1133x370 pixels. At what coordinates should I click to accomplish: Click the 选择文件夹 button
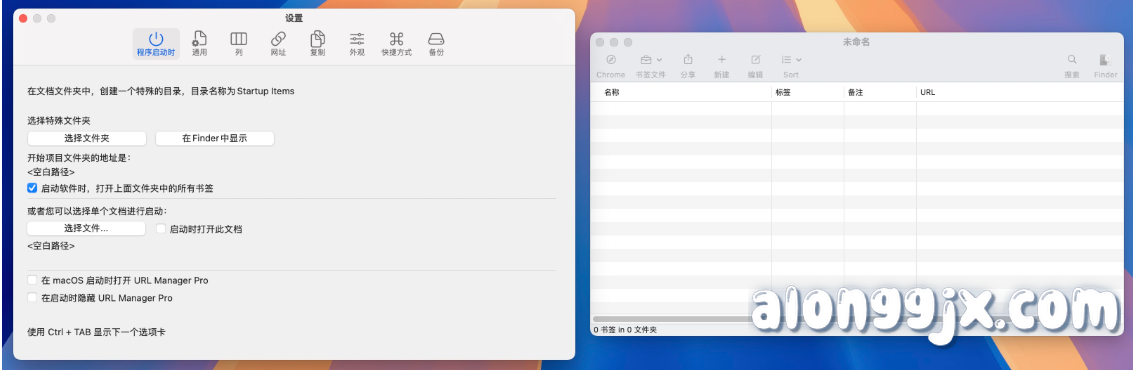(x=87, y=138)
